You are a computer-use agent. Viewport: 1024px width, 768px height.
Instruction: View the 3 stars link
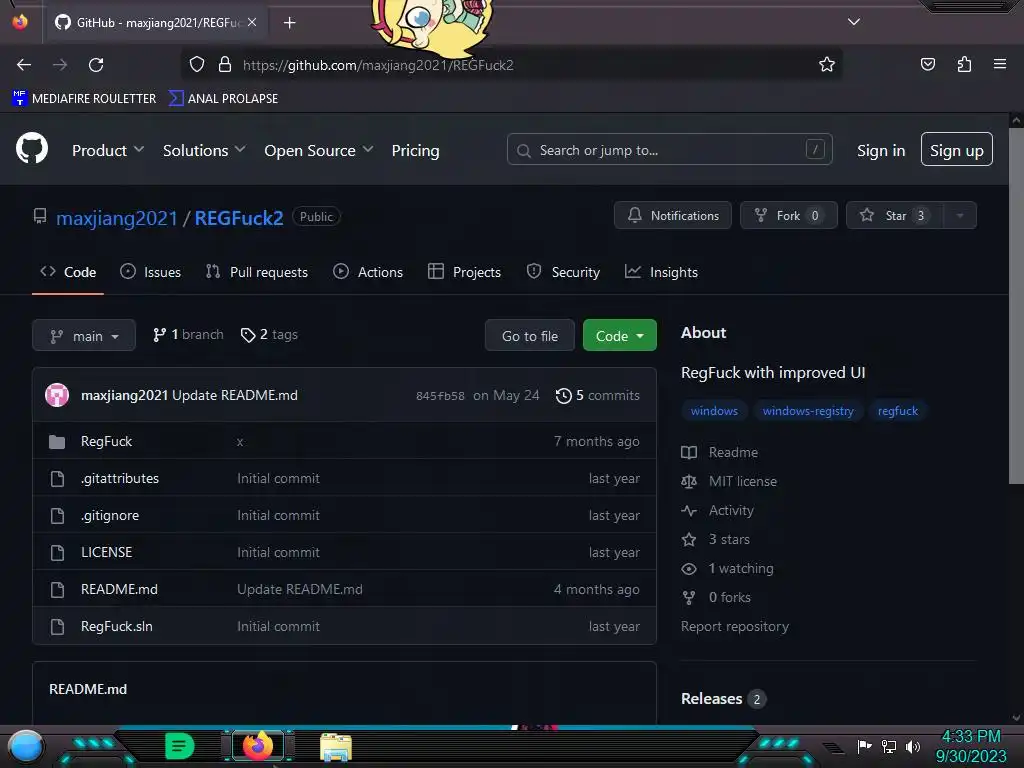pos(716,539)
